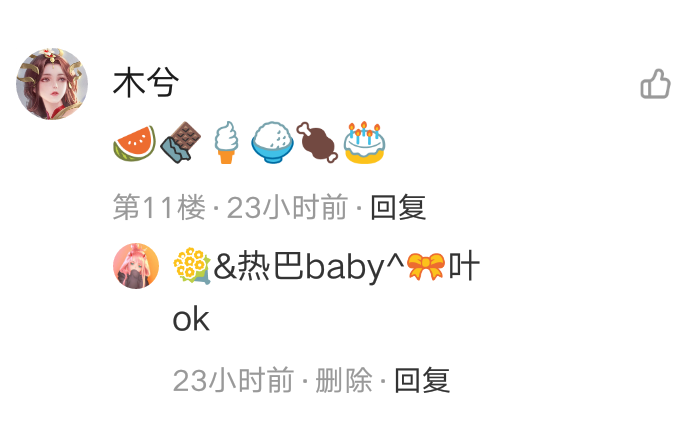Click the birthday cake emoji
This screenshot has width=684, height=430.
364,142
